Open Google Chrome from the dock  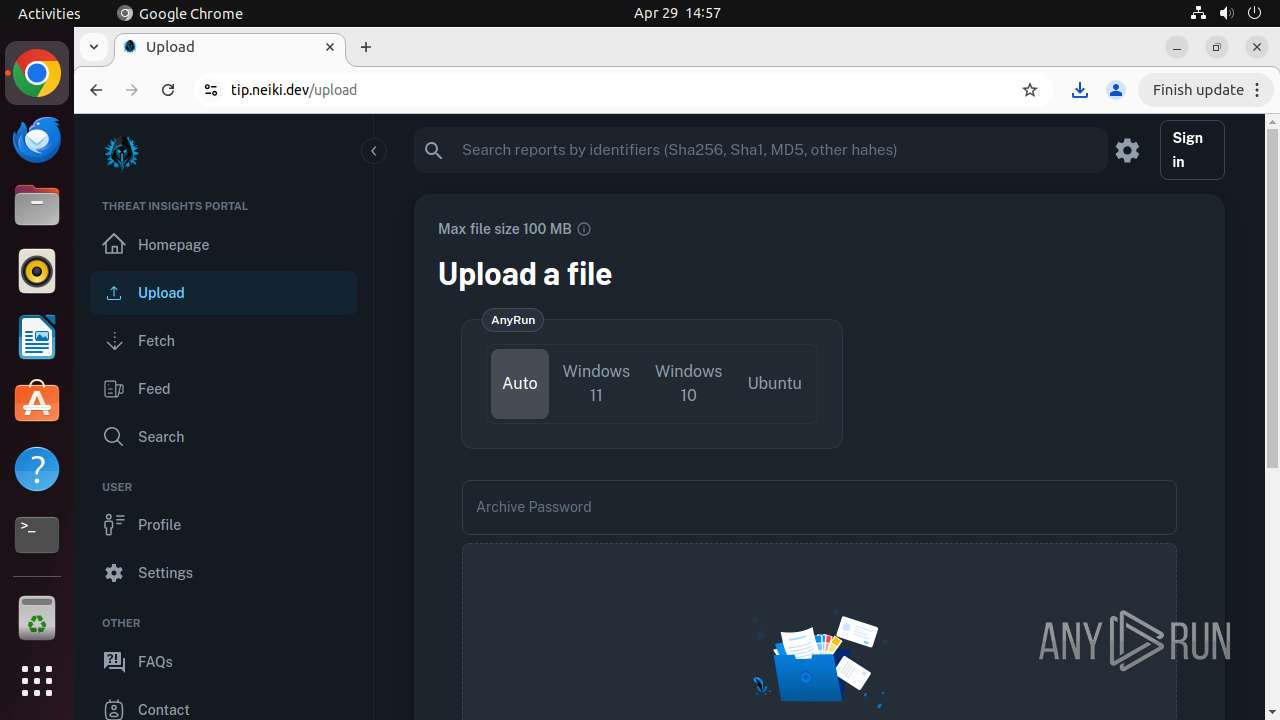(37, 74)
